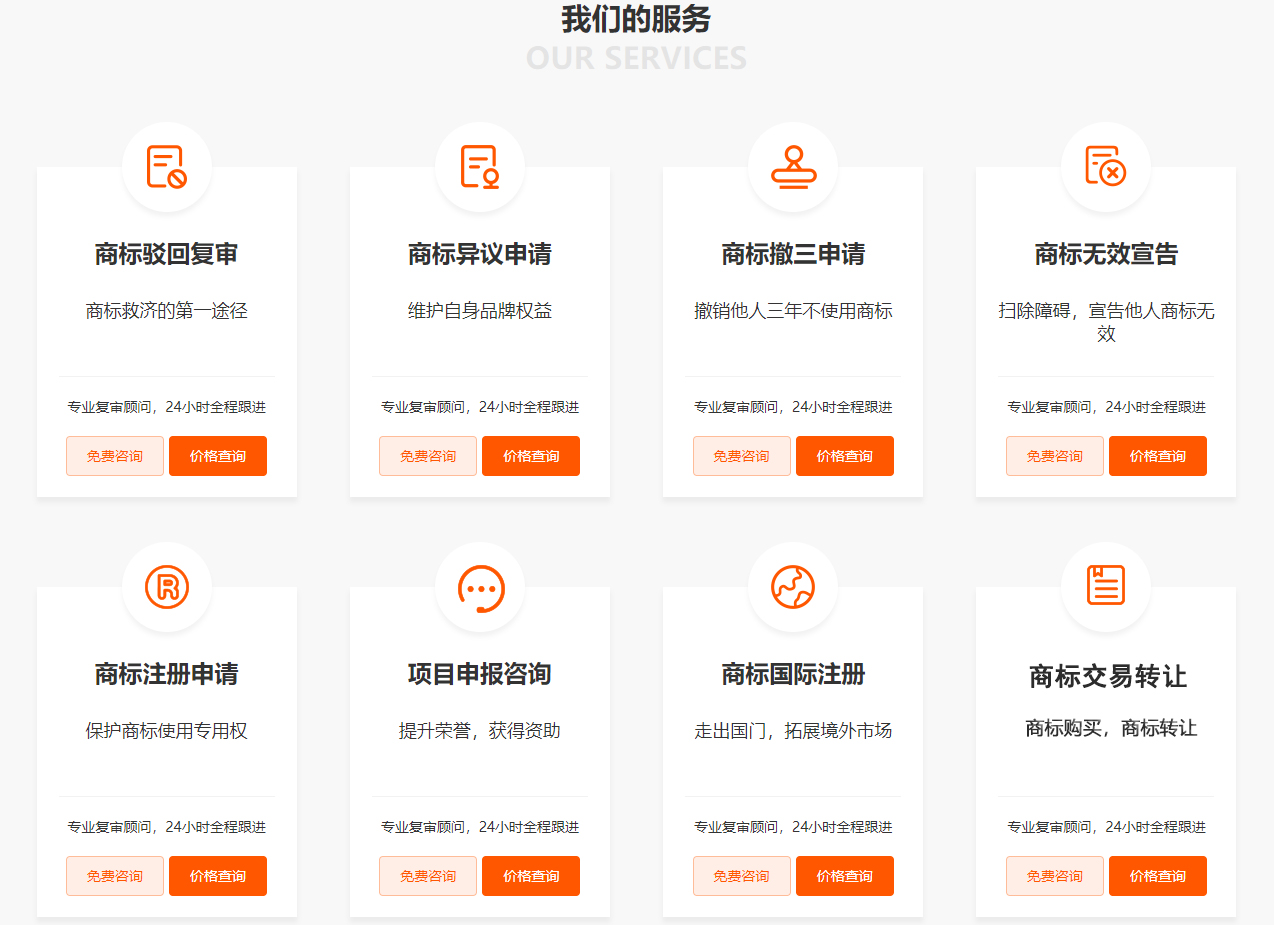Click the 商标注册申请 registered R icon
The width and height of the screenshot is (1274, 925).
tap(166, 587)
